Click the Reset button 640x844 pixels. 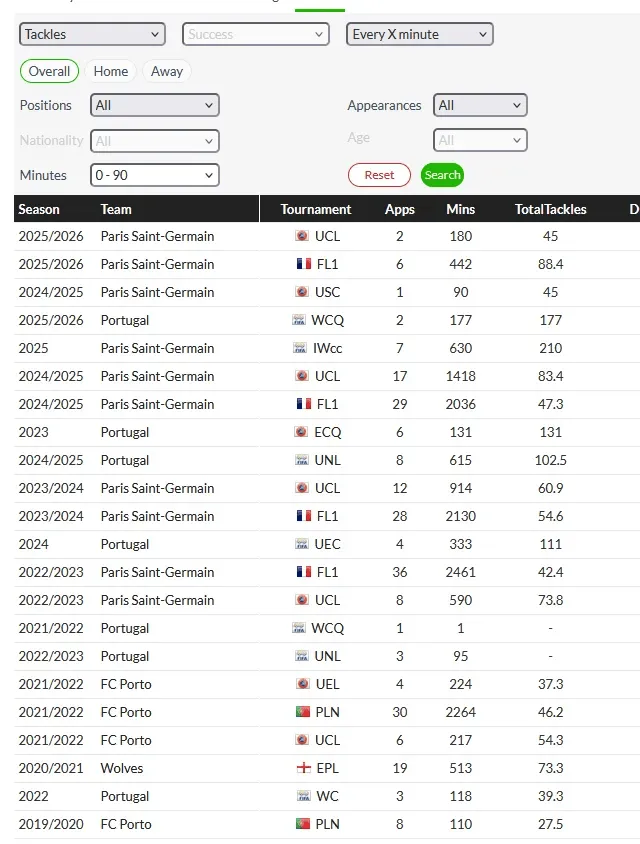click(379, 175)
